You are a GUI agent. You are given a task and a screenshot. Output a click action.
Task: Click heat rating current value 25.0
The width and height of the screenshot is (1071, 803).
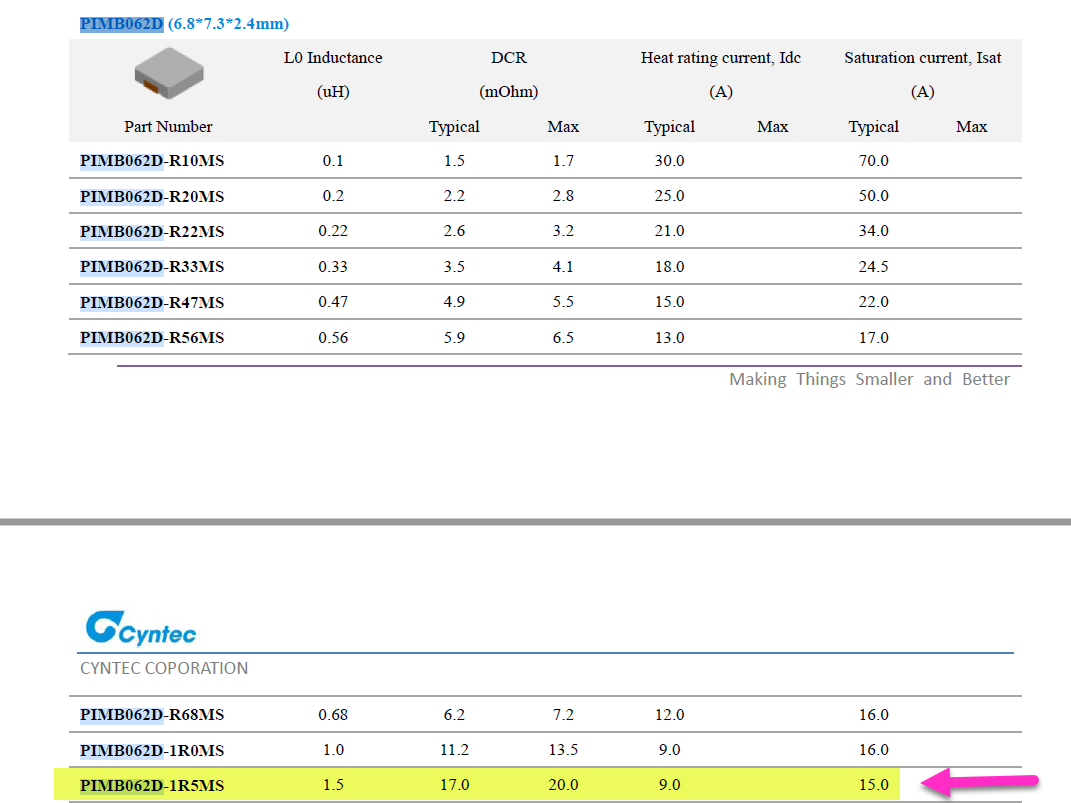669,196
